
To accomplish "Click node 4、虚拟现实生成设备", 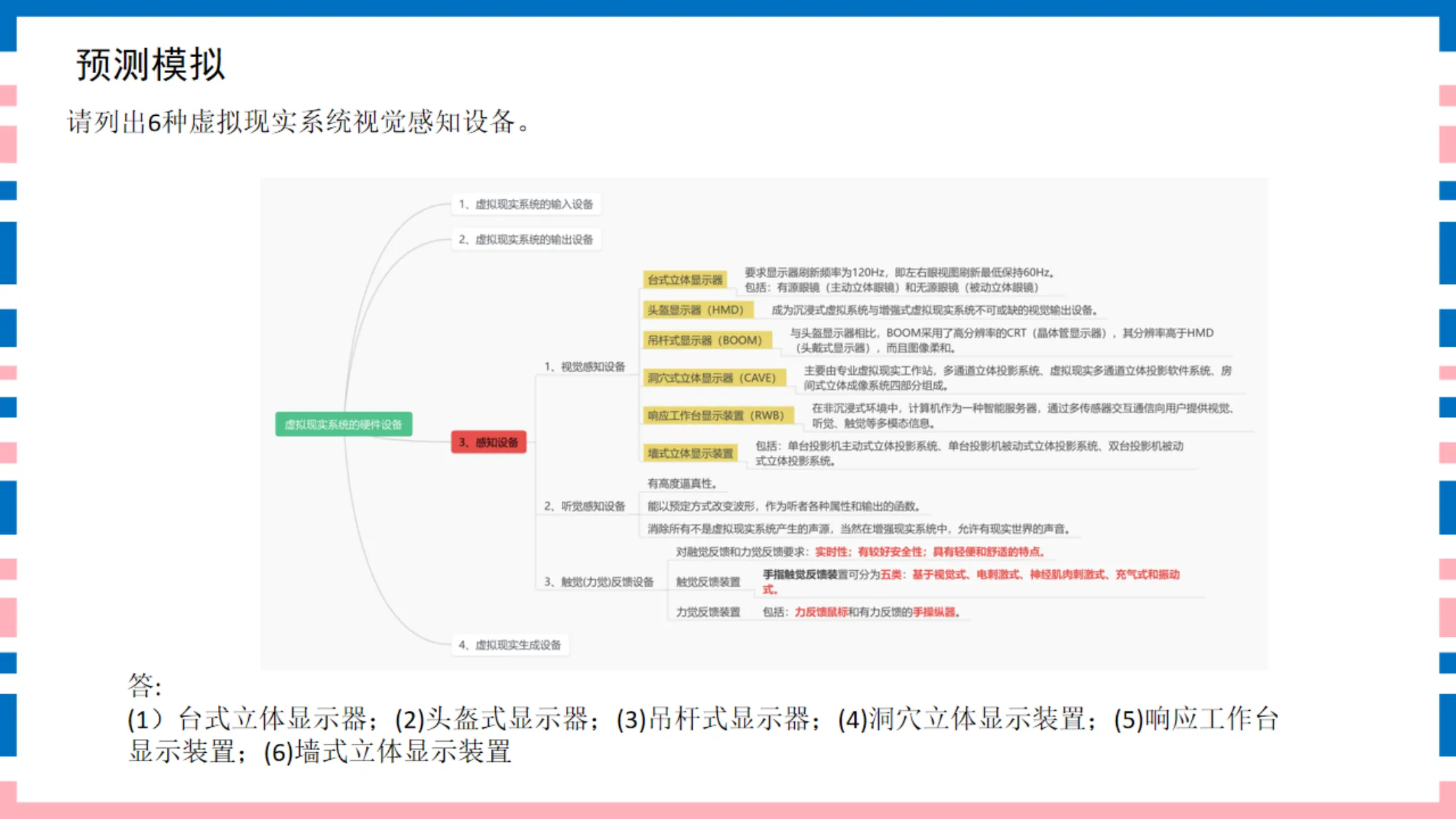I will coord(510,645).
